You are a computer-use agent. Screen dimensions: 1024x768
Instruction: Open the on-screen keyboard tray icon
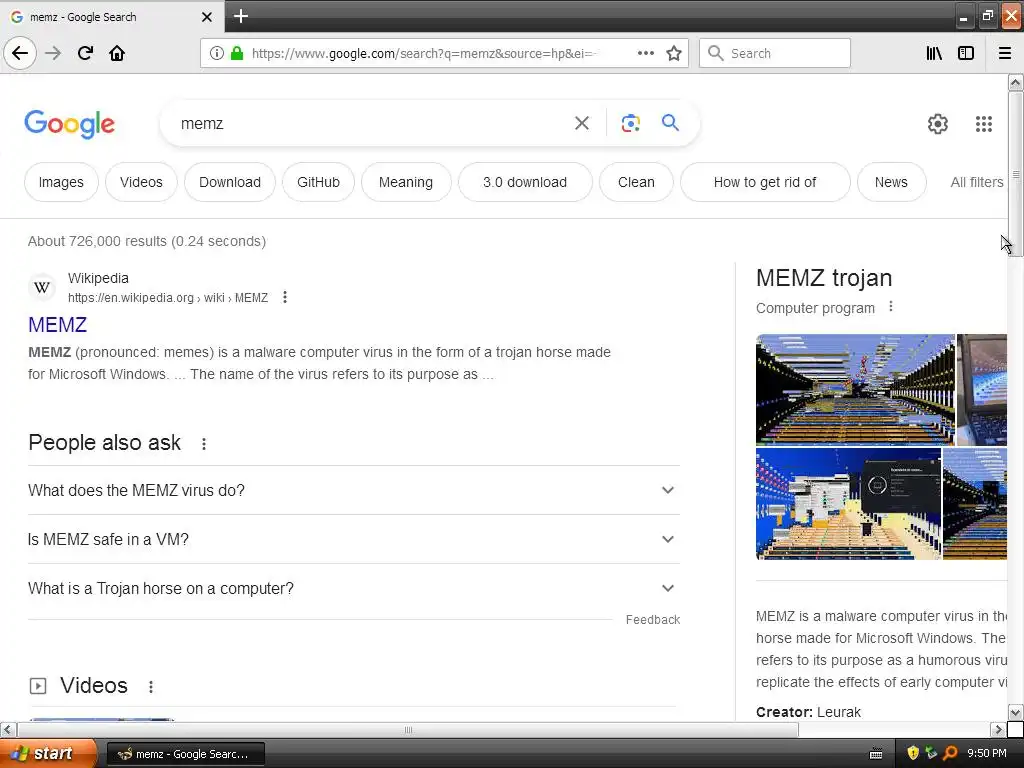click(x=876, y=754)
